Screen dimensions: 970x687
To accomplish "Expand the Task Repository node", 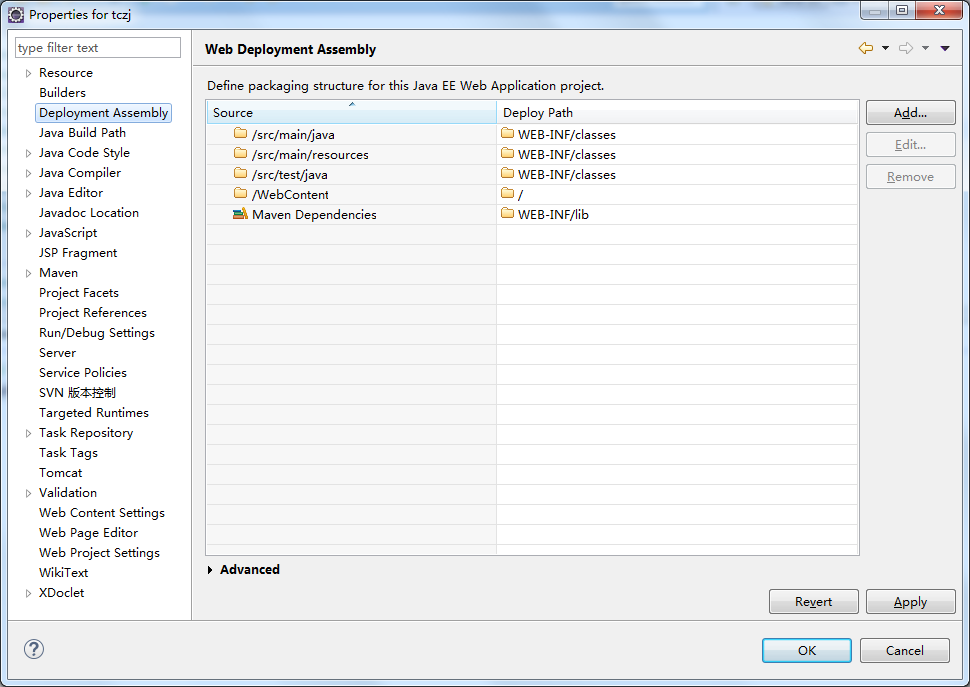I will [28, 433].
